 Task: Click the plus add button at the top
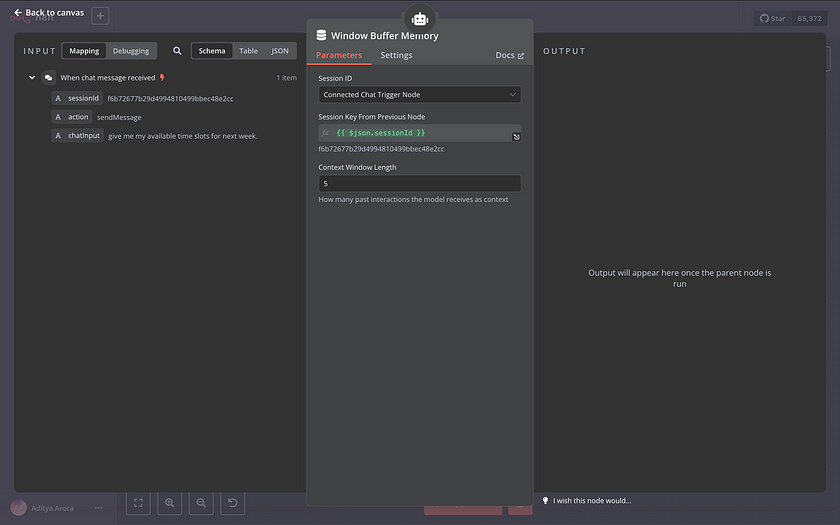tap(100, 16)
